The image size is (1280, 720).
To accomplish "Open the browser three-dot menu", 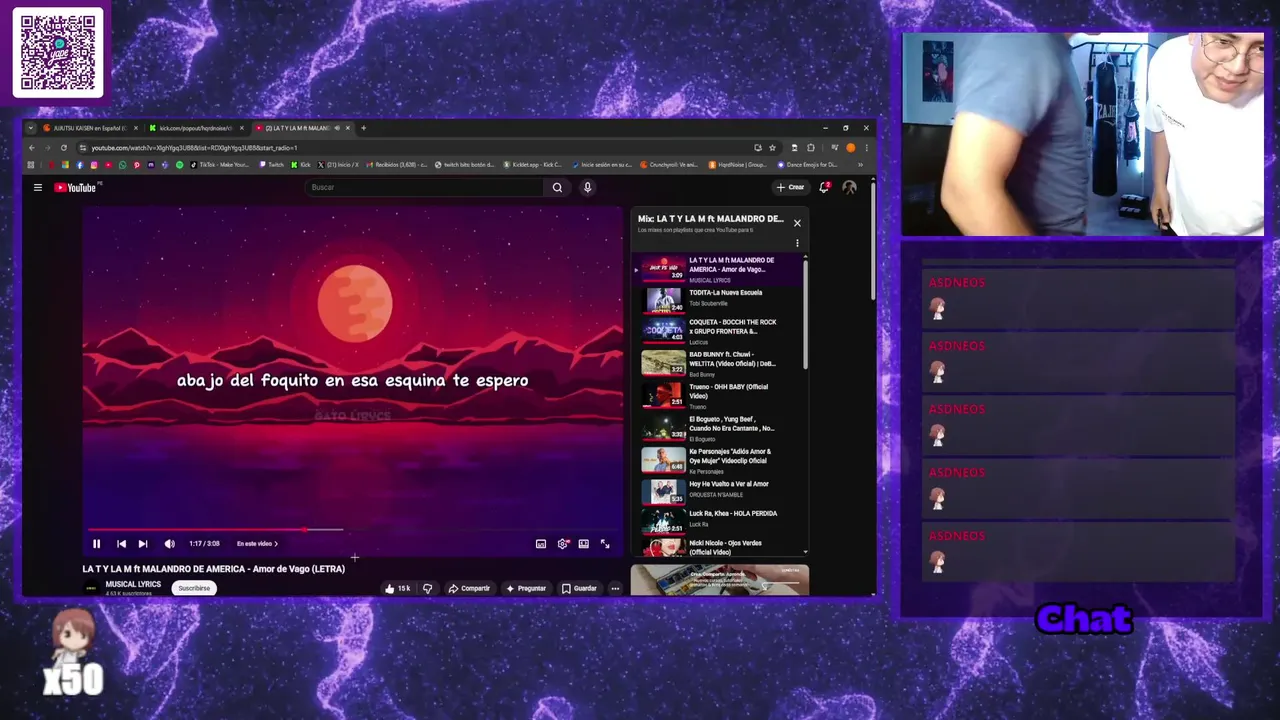I will pyautogui.click(x=866, y=148).
